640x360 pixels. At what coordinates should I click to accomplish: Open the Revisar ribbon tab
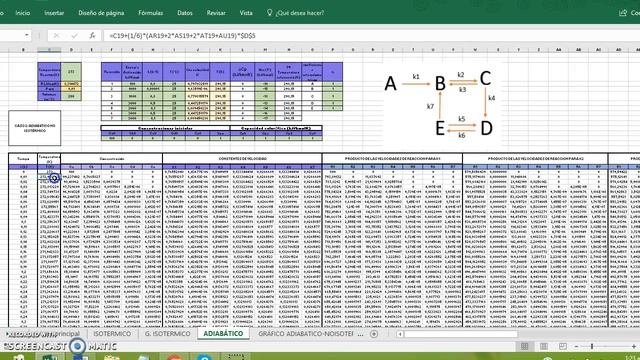point(216,13)
